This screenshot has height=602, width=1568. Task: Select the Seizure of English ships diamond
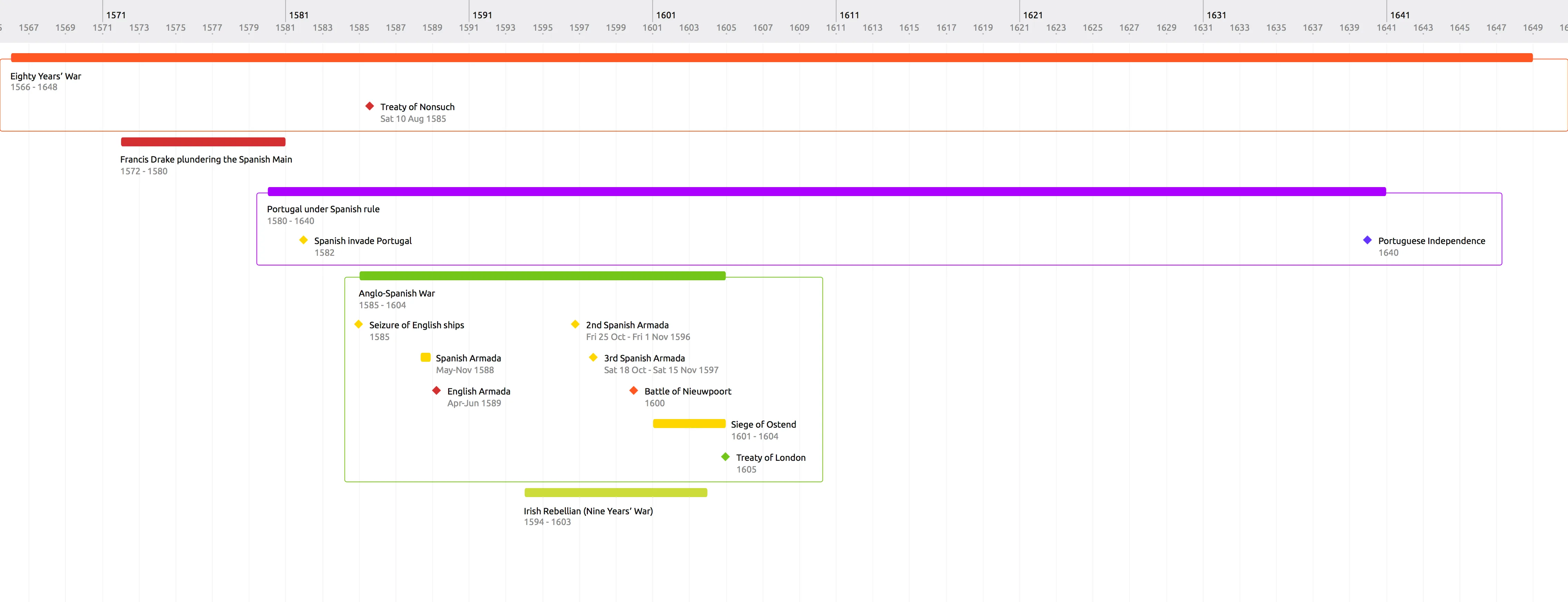358,324
